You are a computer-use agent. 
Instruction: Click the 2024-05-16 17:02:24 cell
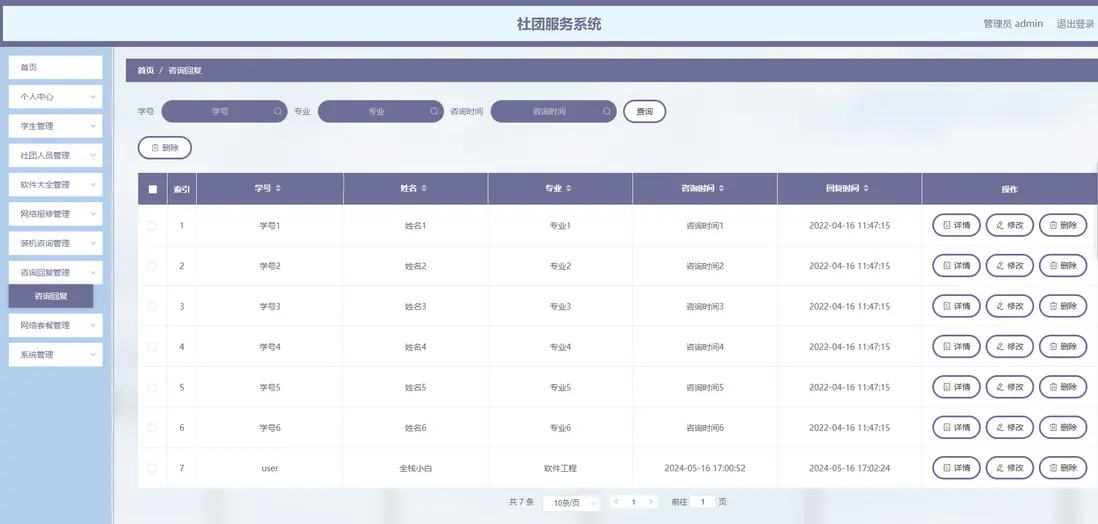[849, 468]
